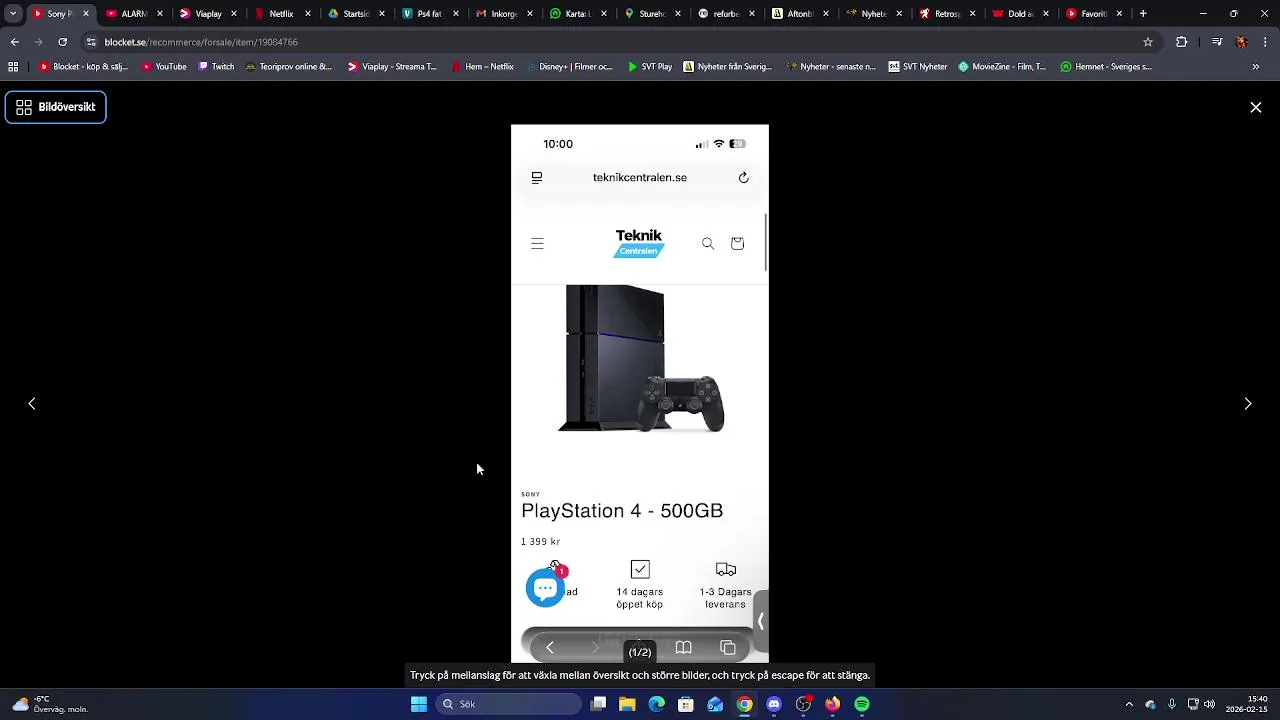Close the image viewer overlay
The width and height of the screenshot is (1280, 720).
pyautogui.click(x=1256, y=107)
